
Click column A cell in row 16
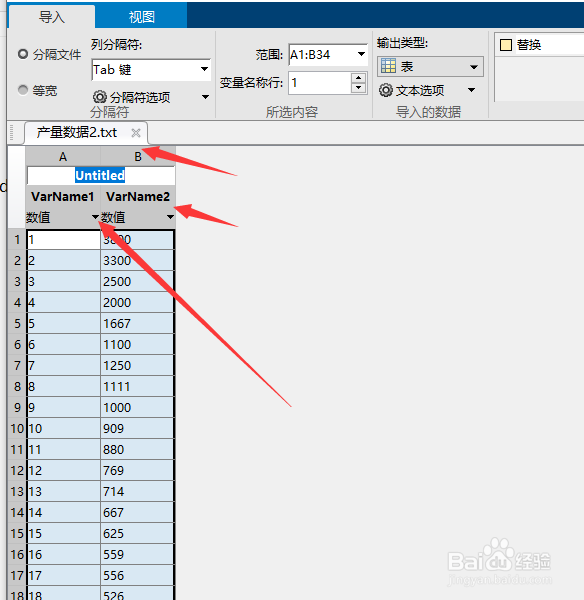tap(64, 554)
